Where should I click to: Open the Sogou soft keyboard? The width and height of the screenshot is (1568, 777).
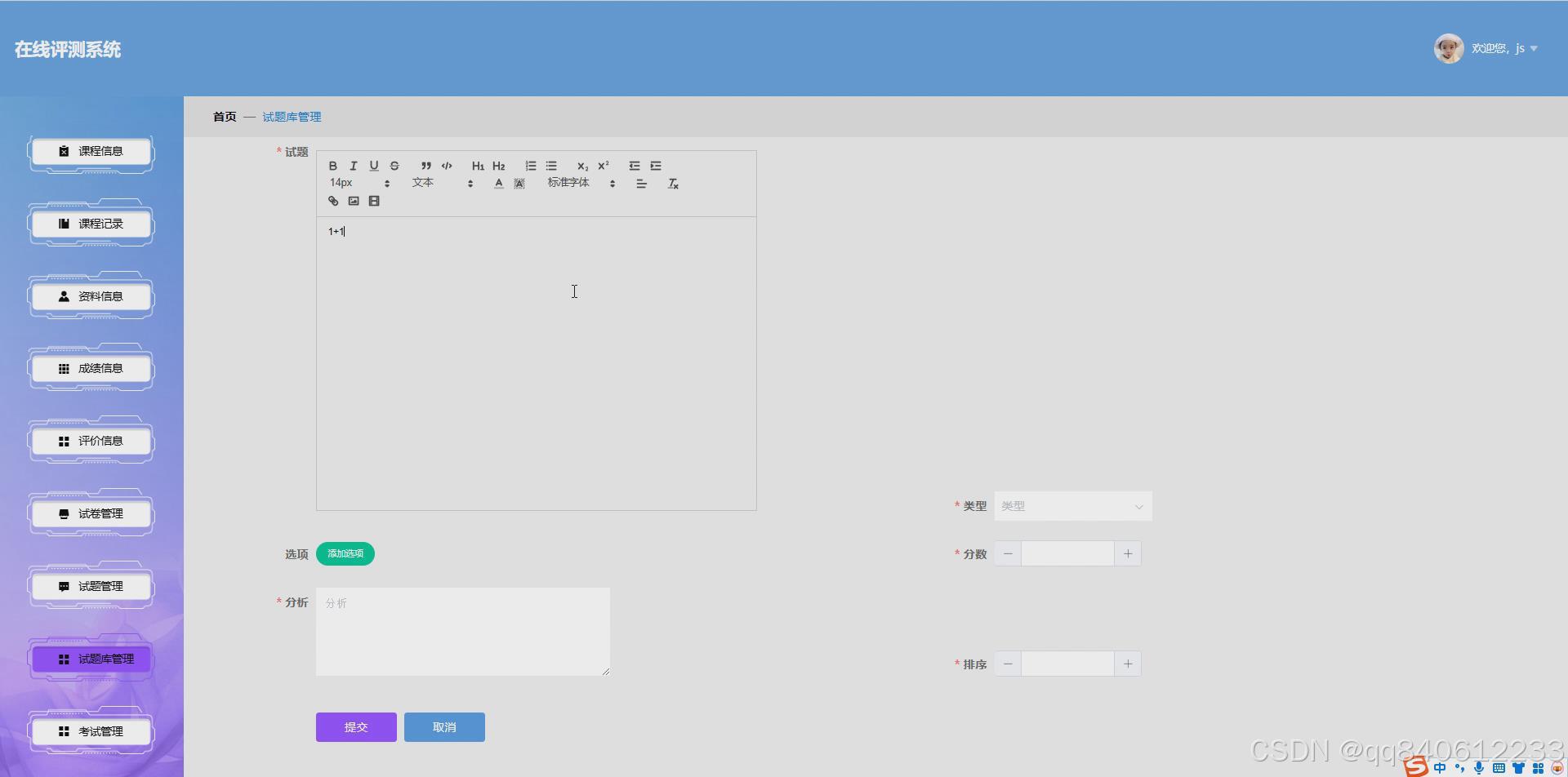pos(1499,768)
